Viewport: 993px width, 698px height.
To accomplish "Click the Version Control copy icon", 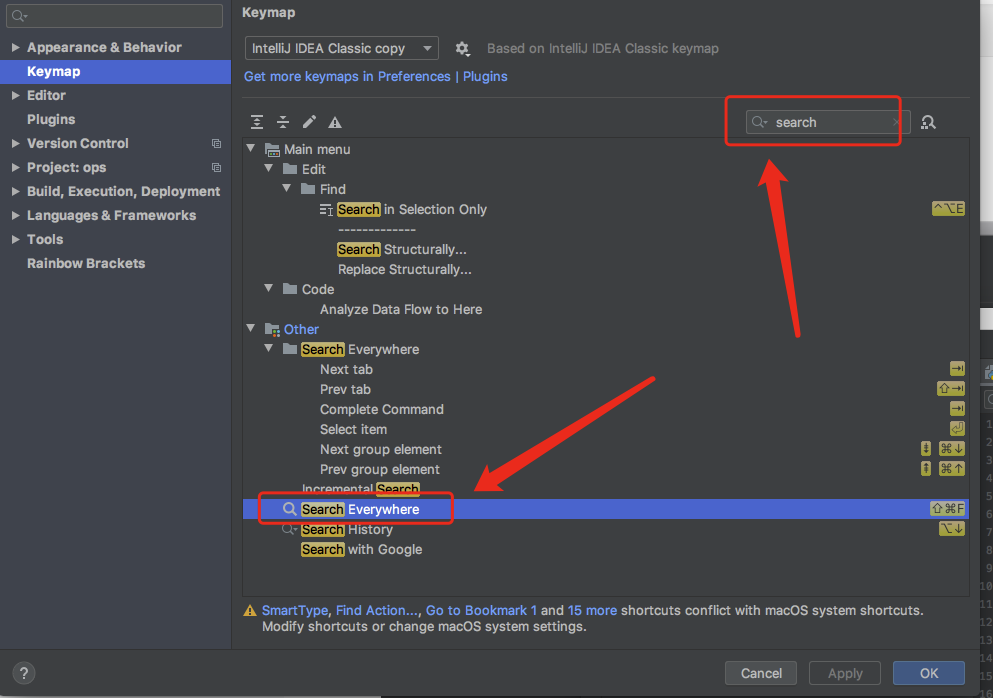I will pos(217,143).
